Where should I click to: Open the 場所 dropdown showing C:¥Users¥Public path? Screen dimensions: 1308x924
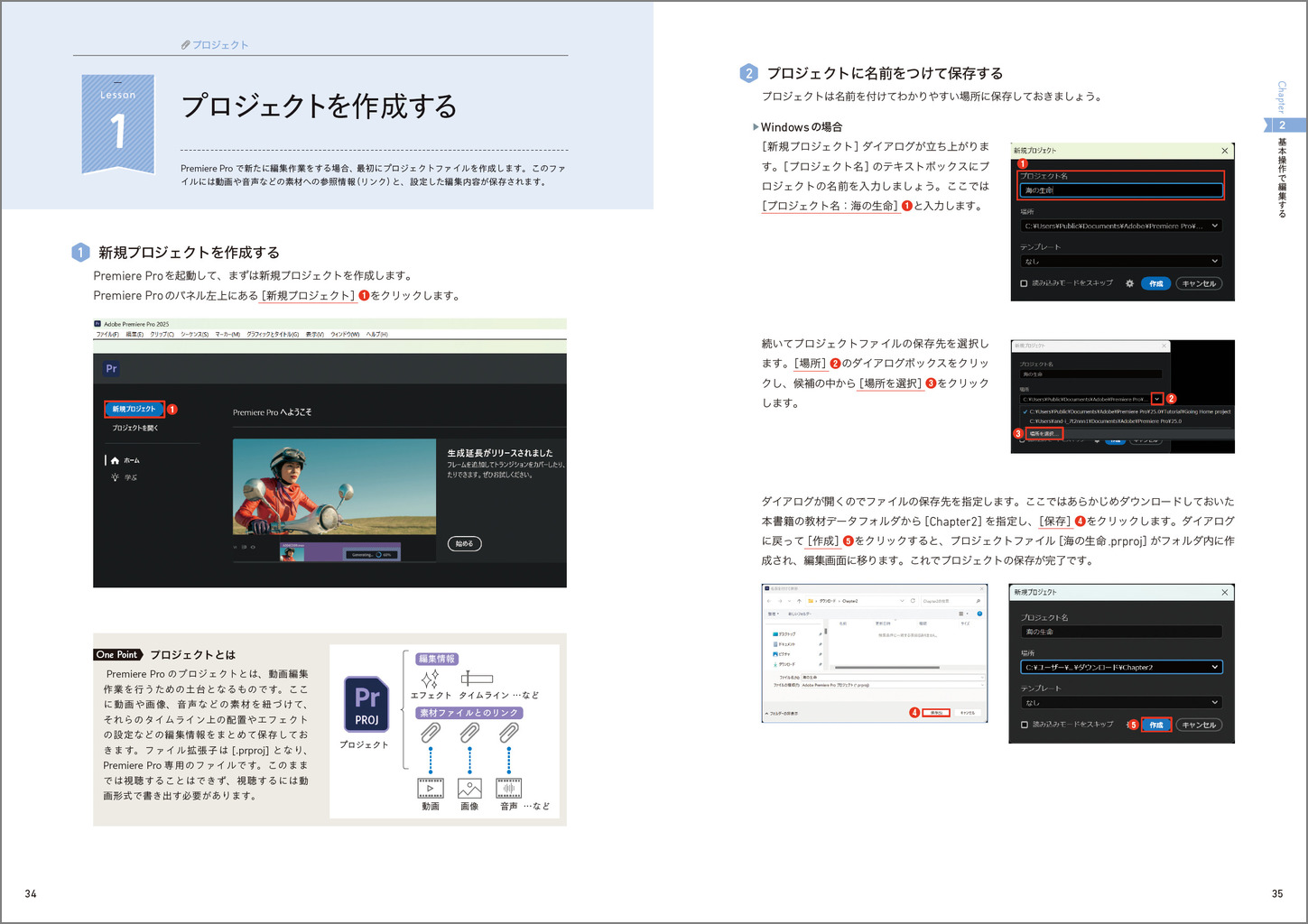[1120, 226]
